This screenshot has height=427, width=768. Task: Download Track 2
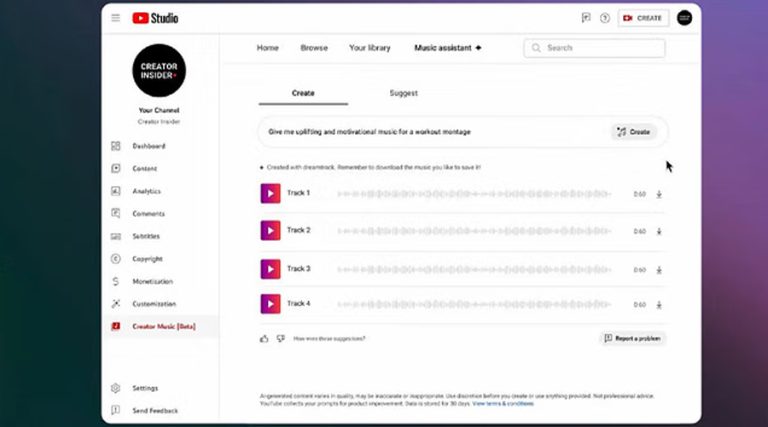pos(659,231)
